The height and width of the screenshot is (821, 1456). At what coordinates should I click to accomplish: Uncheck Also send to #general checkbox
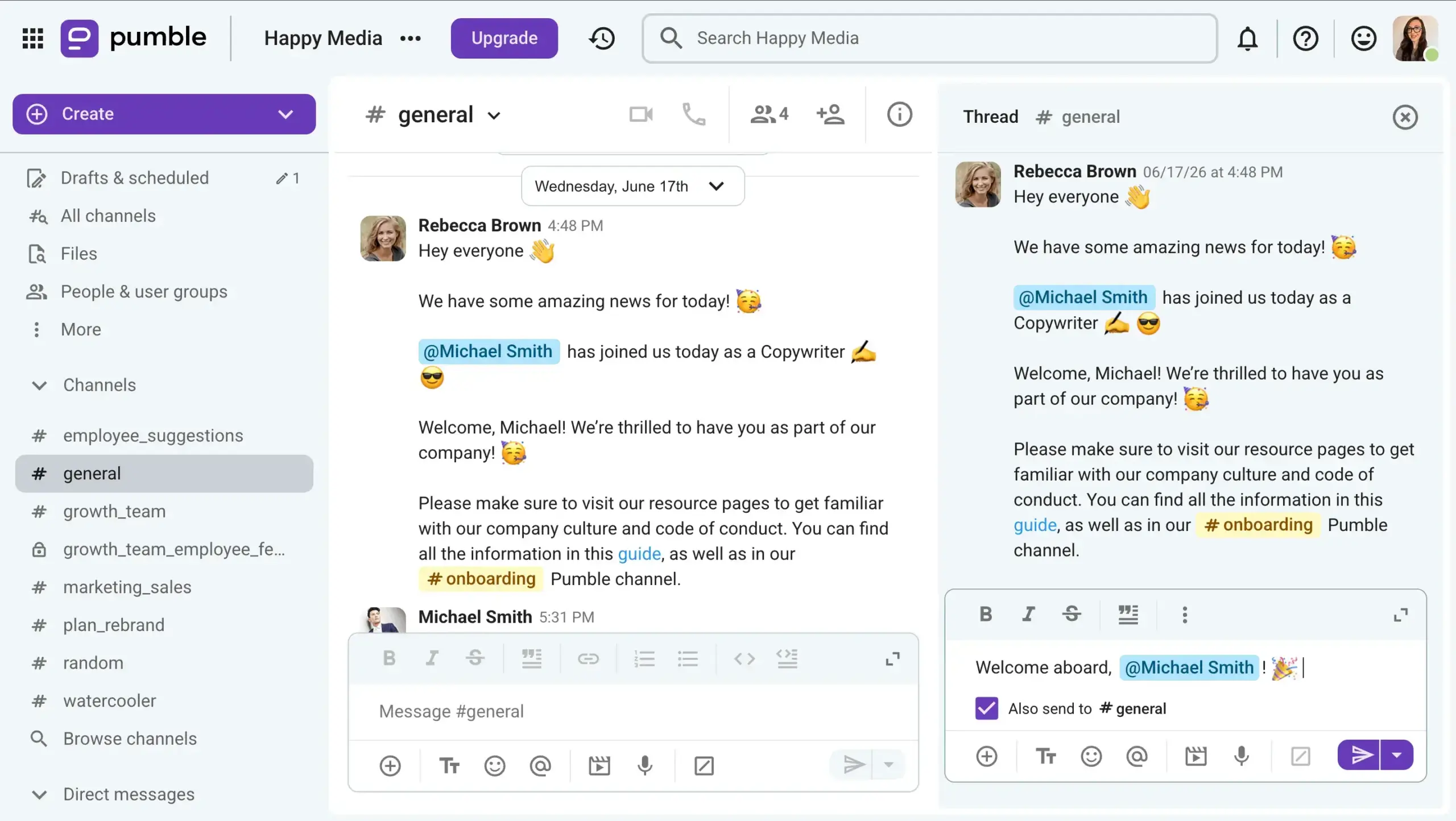click(x=986, y=708)
